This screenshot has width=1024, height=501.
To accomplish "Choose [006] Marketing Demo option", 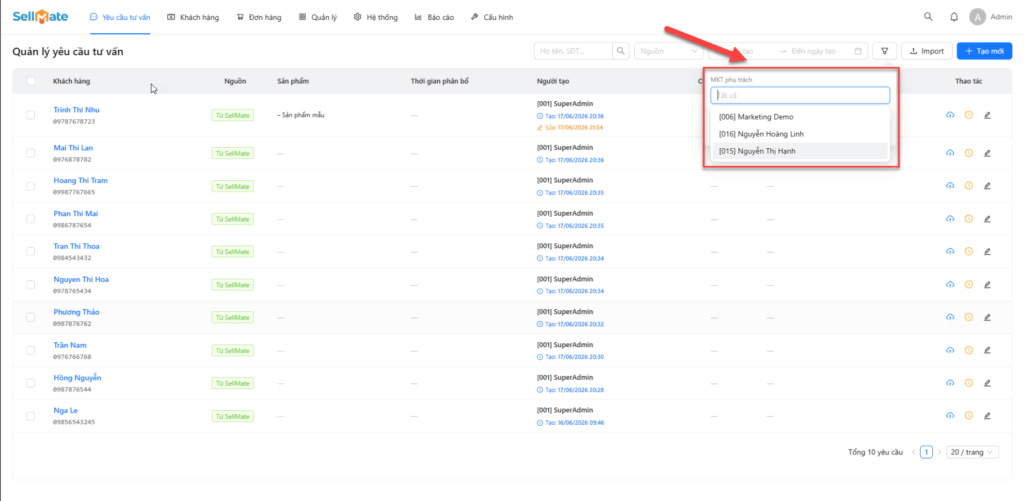I will (x=801, y=117).
